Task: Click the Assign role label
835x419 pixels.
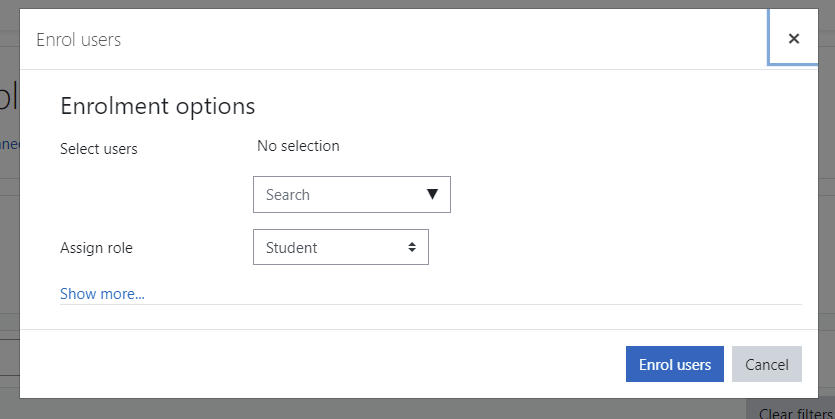Action: 96,248
